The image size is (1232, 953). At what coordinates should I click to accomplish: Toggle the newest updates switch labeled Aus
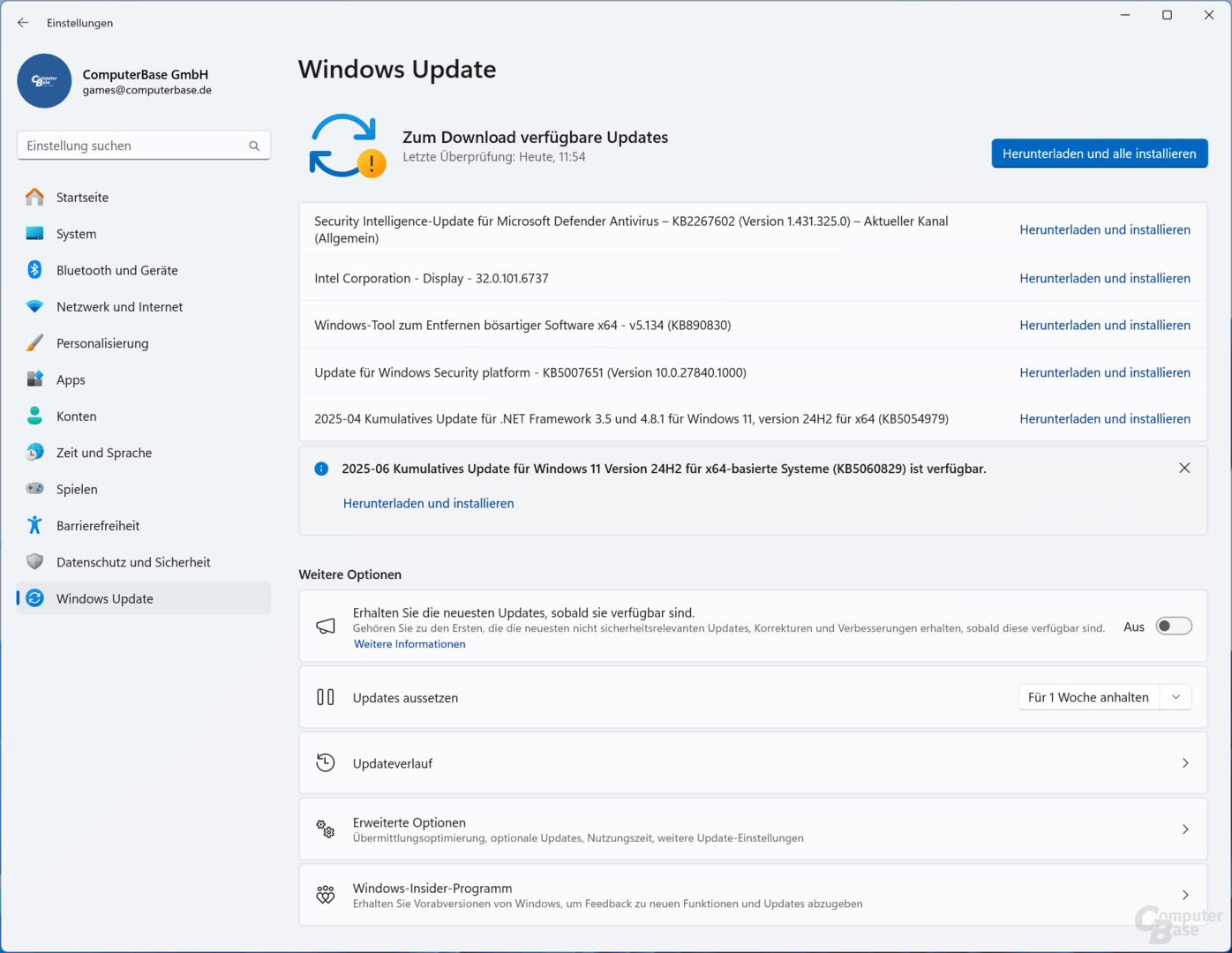pos(1174,627)
